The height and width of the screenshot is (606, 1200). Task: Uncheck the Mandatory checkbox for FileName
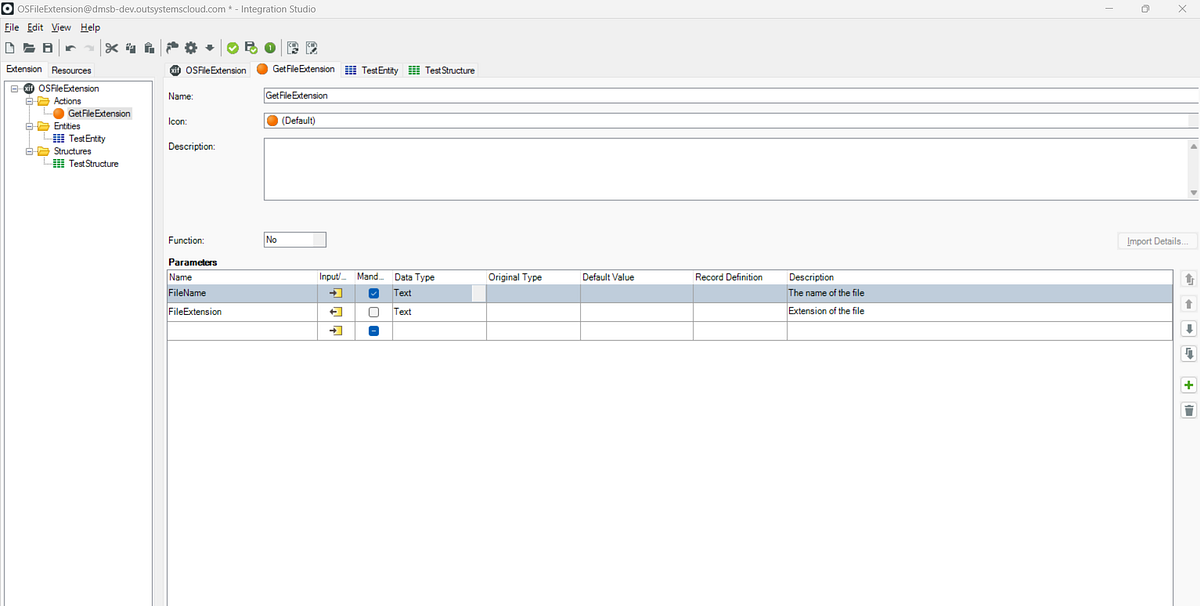[x=371, y=292]
